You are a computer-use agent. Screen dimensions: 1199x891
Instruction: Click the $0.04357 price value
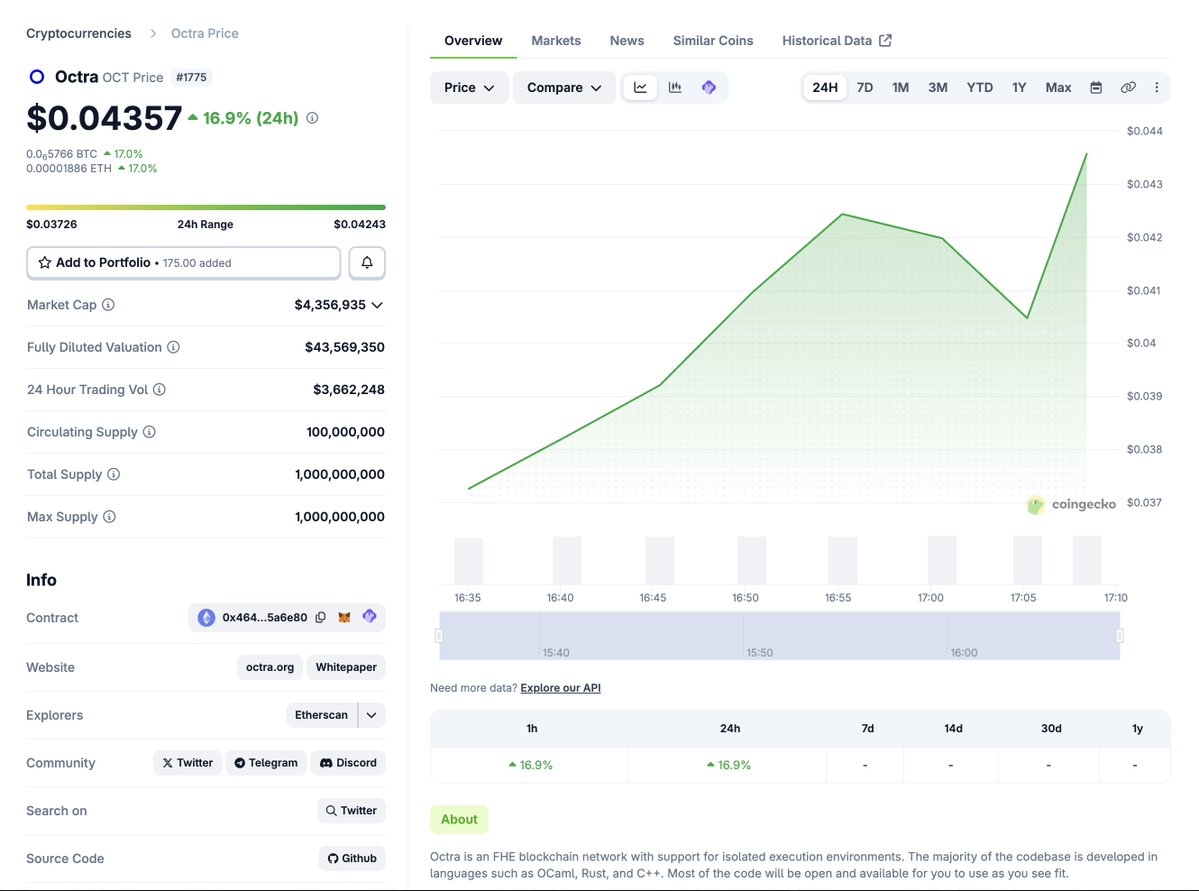[104, 118]
